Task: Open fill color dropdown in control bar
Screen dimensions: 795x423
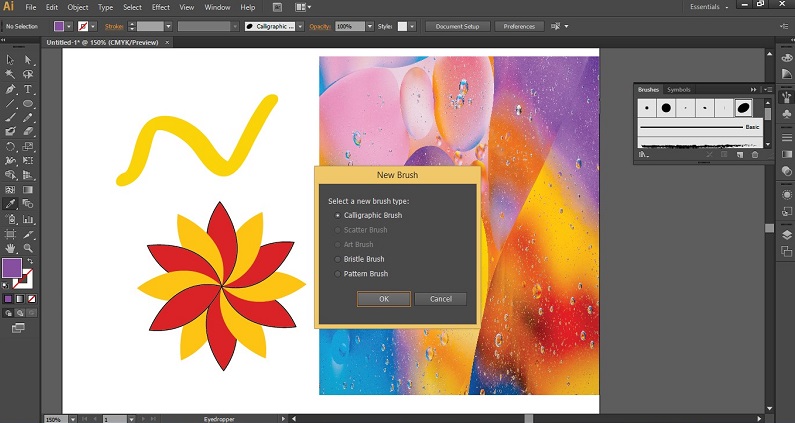Action: [x=69, y=26]
